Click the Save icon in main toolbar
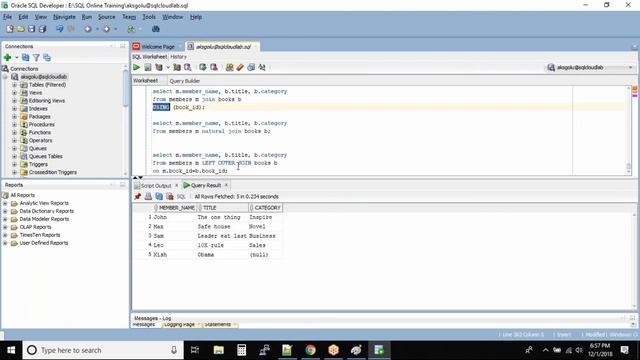The width and height of the screenshot is (640, 360). (x=31, y=29)
